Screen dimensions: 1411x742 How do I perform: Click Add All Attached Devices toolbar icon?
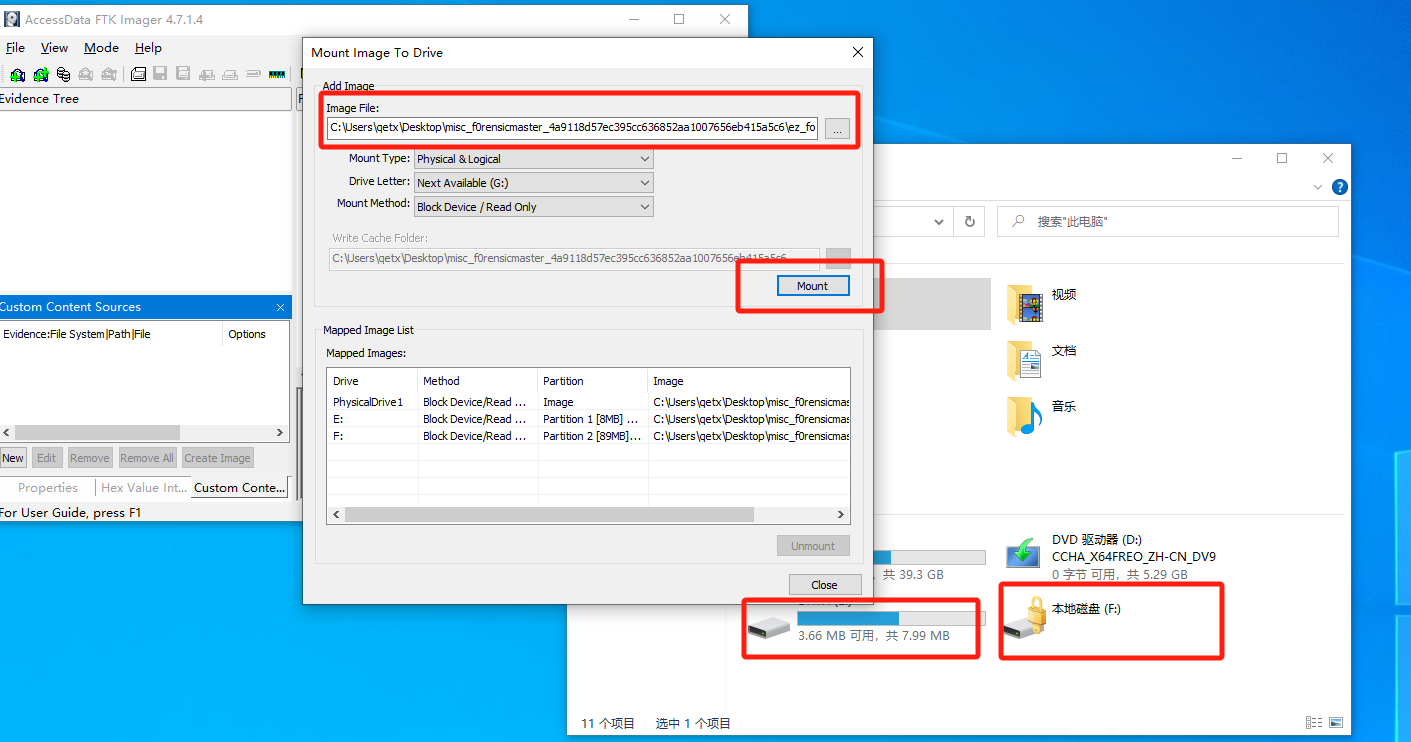tap(41, 74)
